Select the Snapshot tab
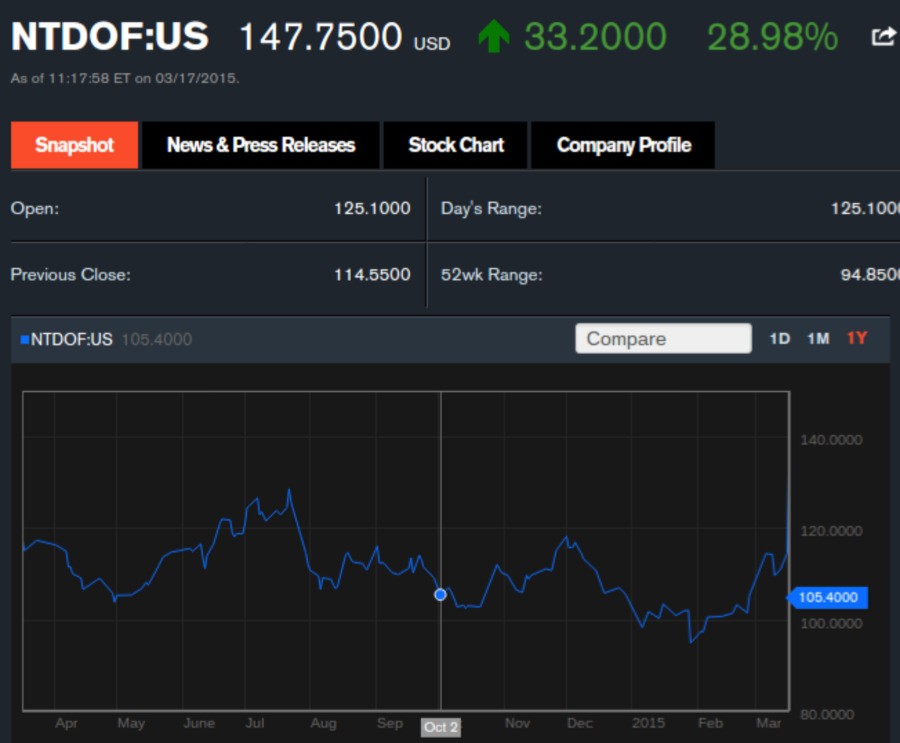The width and height of the screenshot is (900, 743). (74, 145)
